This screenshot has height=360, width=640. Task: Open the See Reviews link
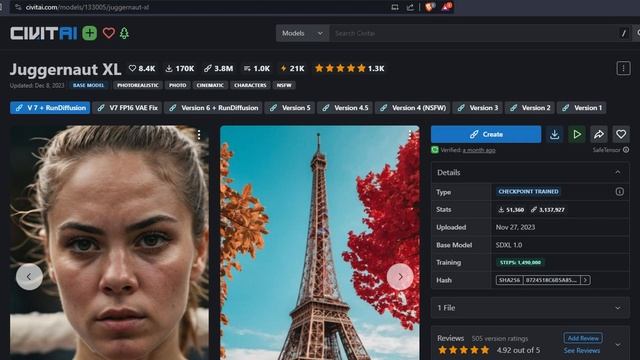(x=582, y=351)
